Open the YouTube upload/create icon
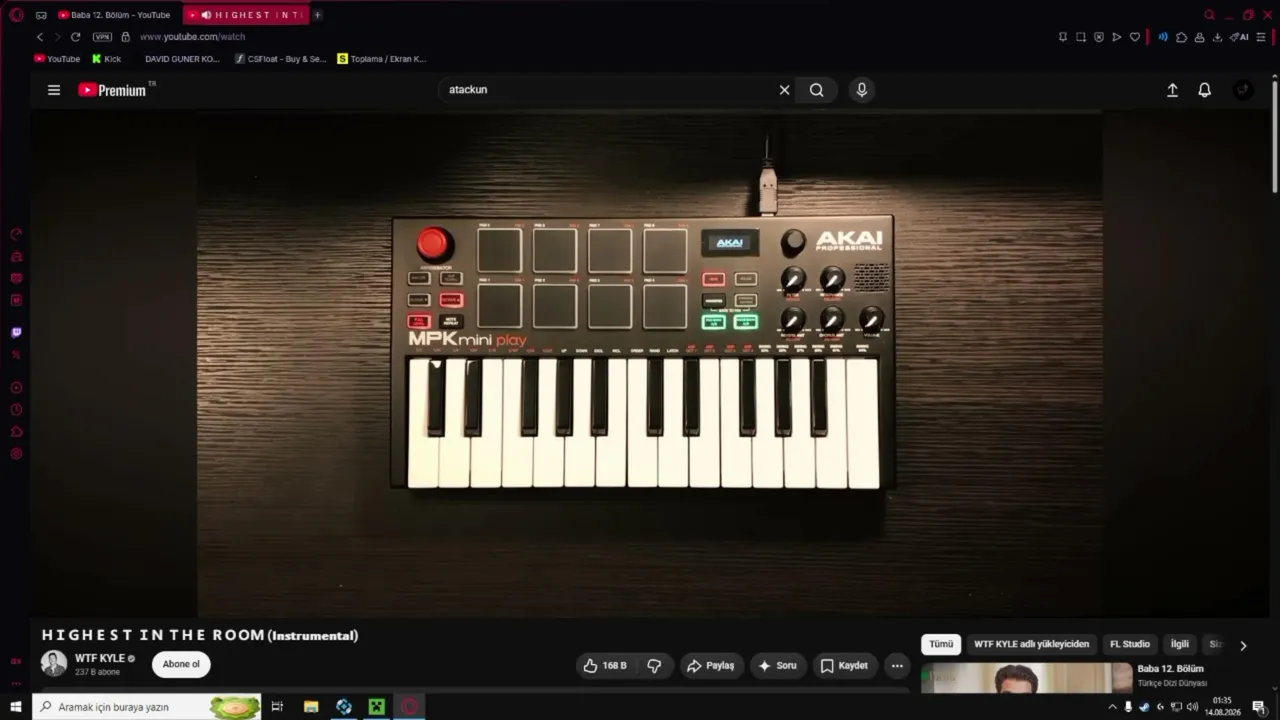 click(x=1173, y=90)
